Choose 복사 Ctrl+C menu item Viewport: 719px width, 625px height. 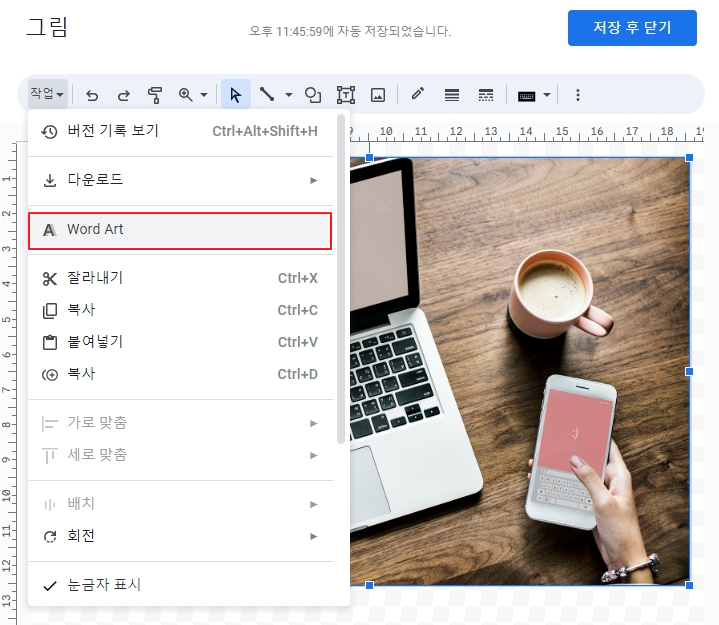coord(181,310)
